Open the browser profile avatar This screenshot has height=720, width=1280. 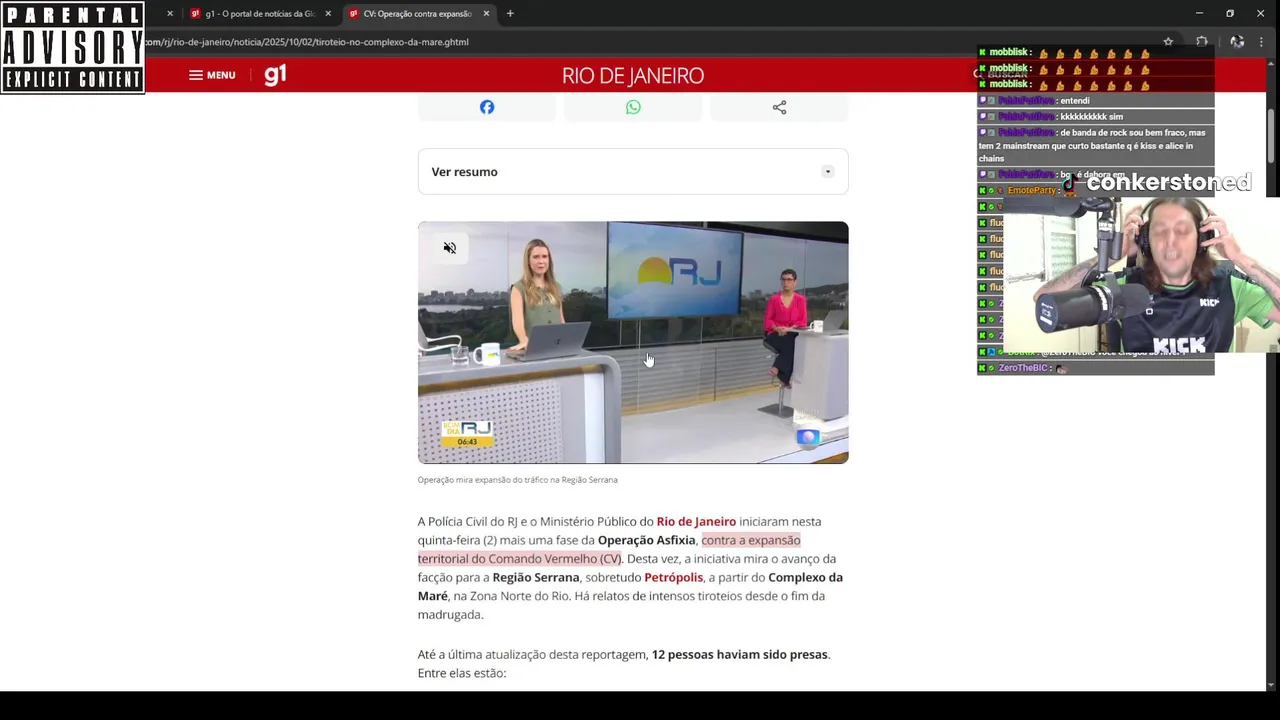point(1237,42)
